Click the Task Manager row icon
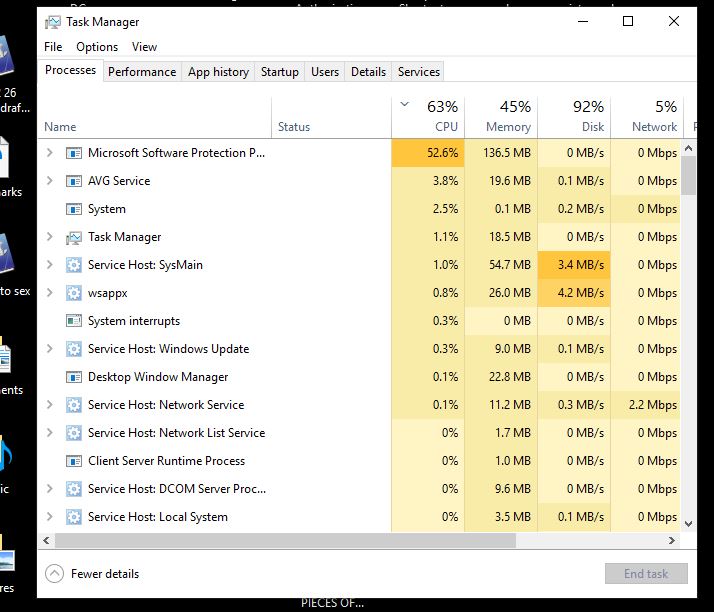714x612 pixels. point(74,237)
